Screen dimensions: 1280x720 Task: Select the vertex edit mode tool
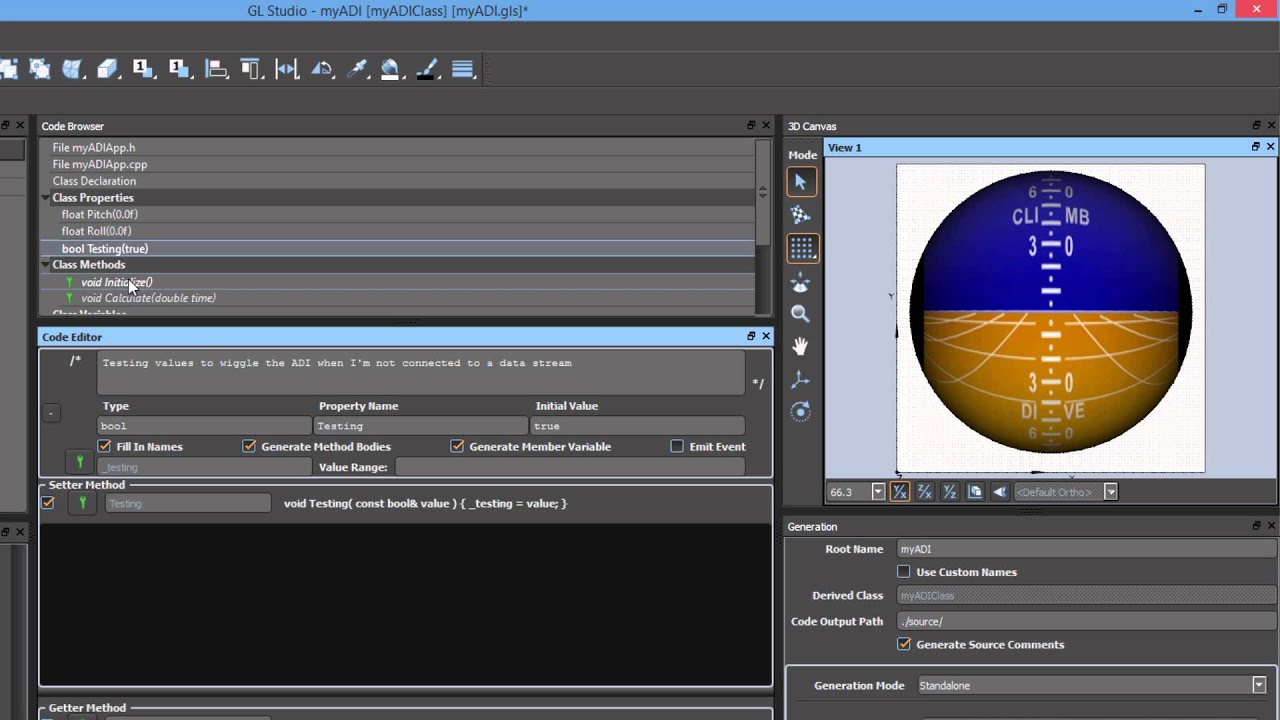(x=801, y=215)
